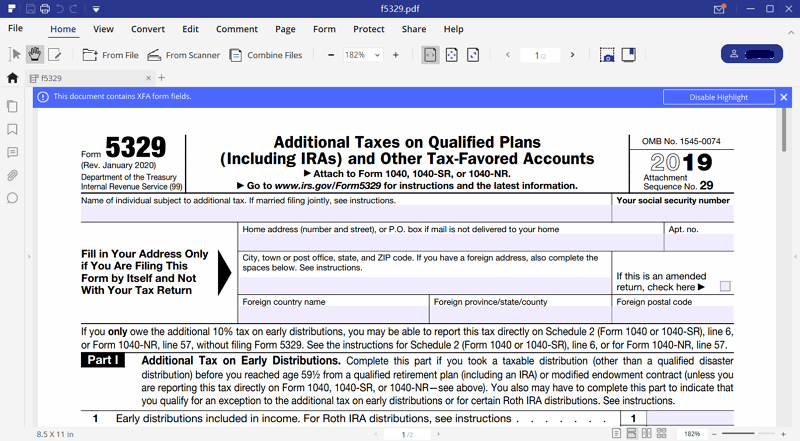Open the Convert menu tab

pyautogui.click(x=147, y=30)
